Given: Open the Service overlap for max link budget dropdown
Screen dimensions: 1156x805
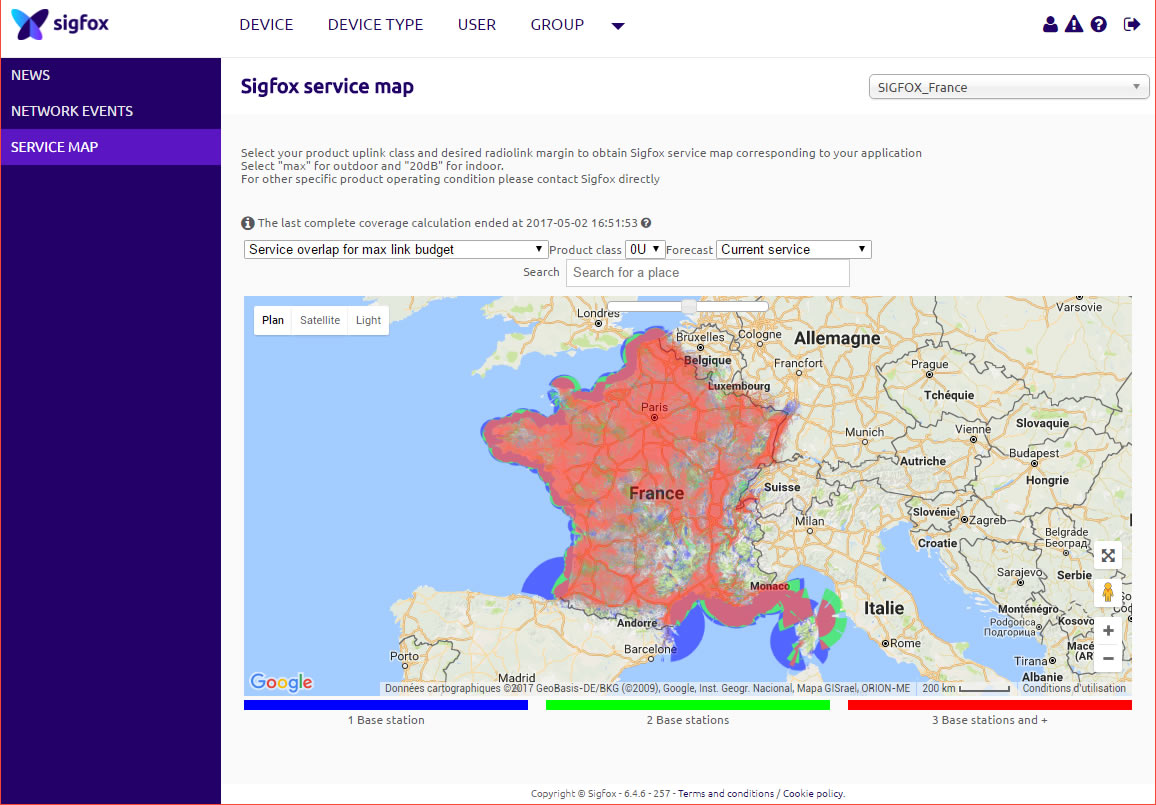Looking at the screenshot, I should tap(395, 249).
